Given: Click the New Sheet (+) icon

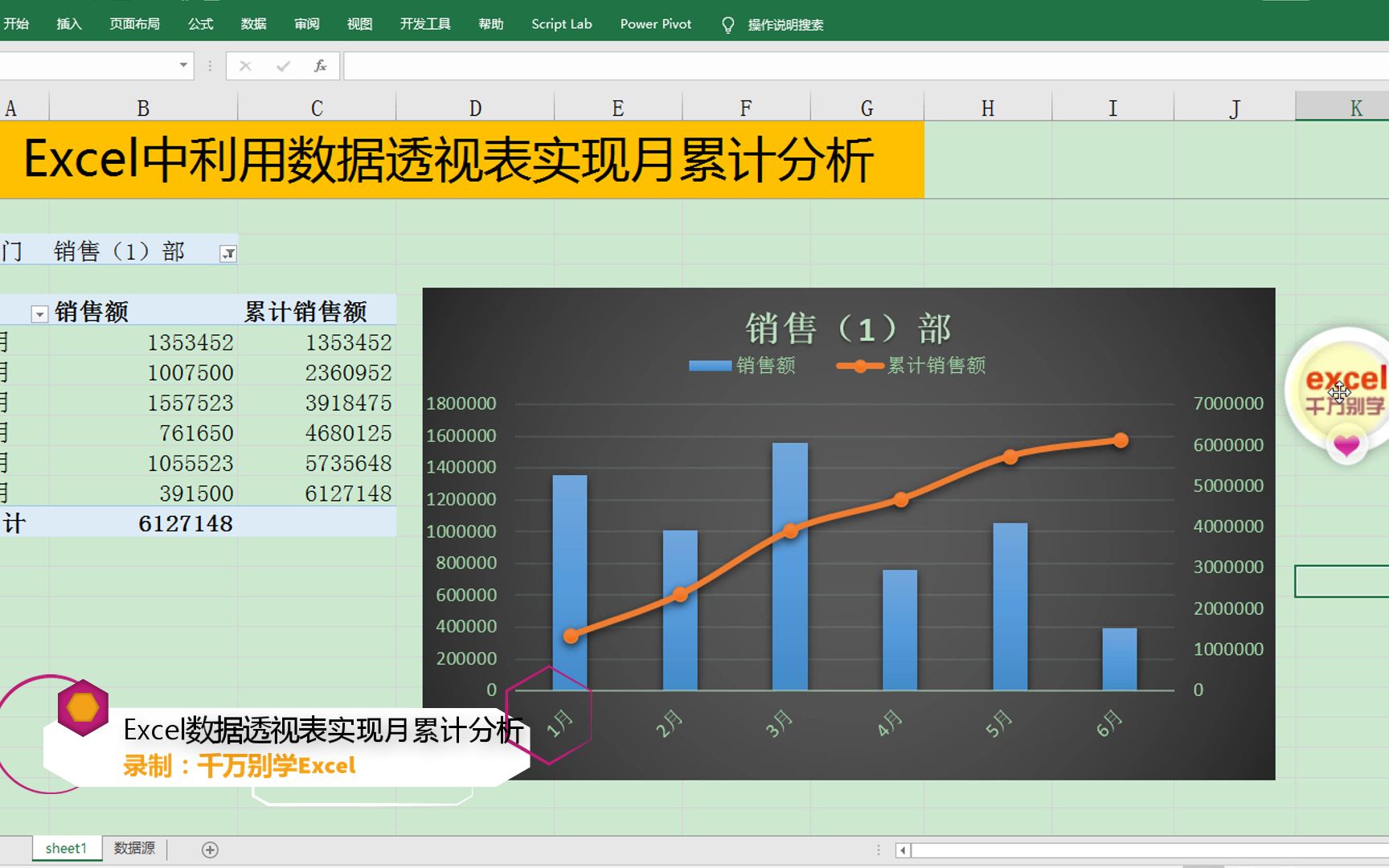Looking at the screenshot, I should tap(209, 849).
